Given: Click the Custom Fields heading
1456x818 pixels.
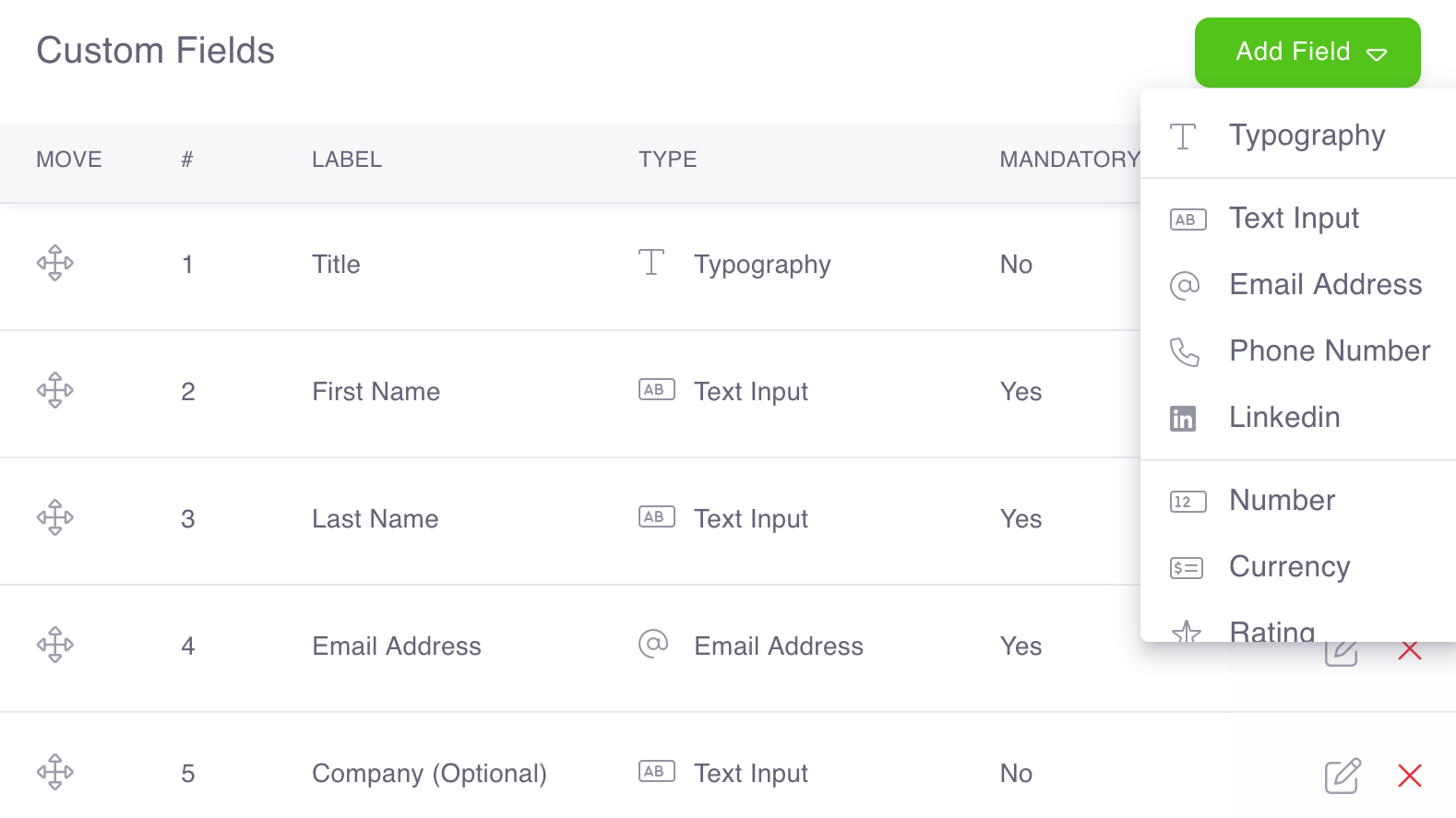Looking at the screenshot, I should point(155,51).
